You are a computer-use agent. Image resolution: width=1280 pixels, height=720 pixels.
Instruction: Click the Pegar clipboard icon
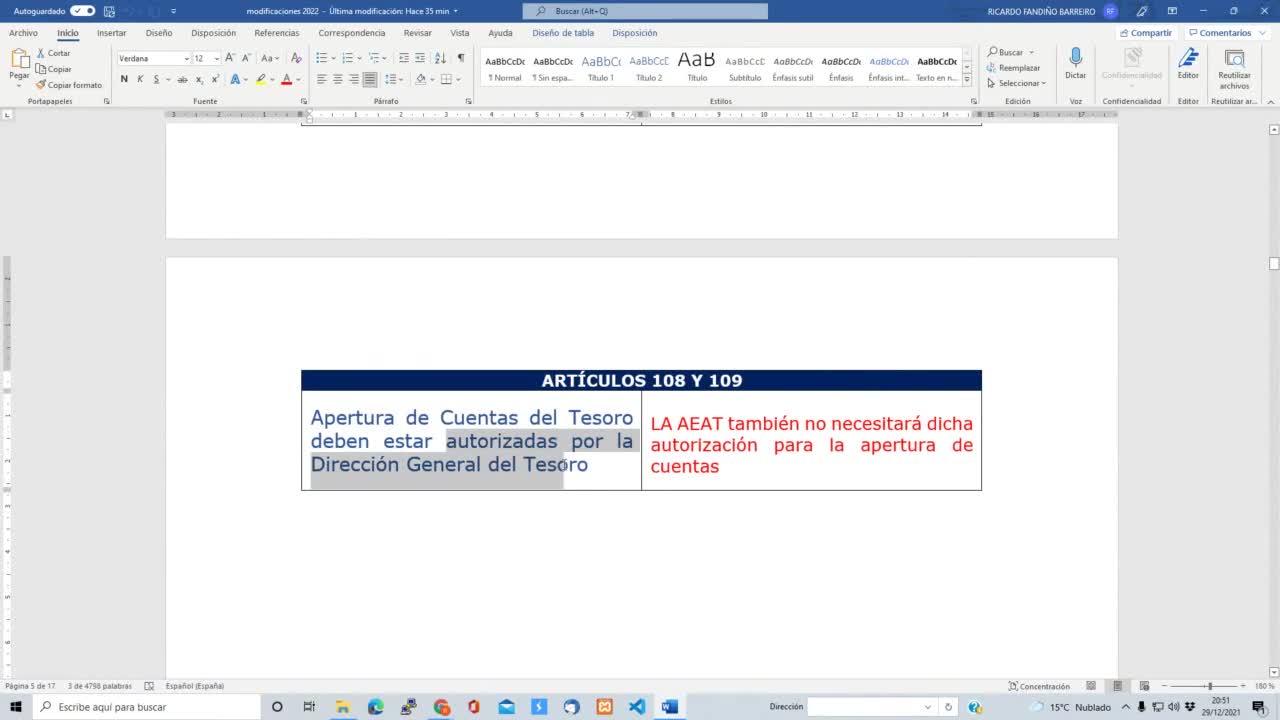[x=19, y=59]
